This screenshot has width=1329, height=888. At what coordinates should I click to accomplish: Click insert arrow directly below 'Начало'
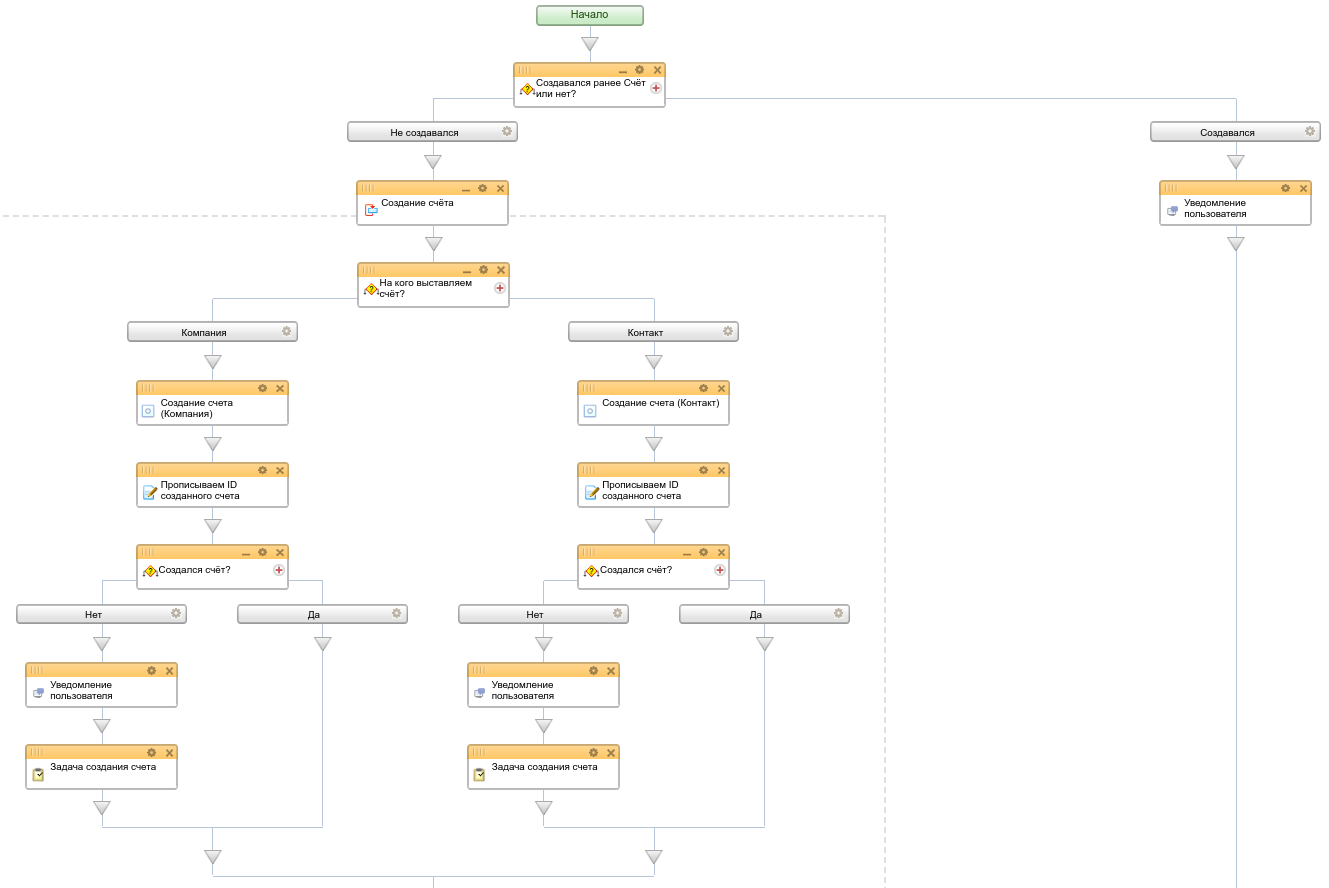tap(590, 44)
